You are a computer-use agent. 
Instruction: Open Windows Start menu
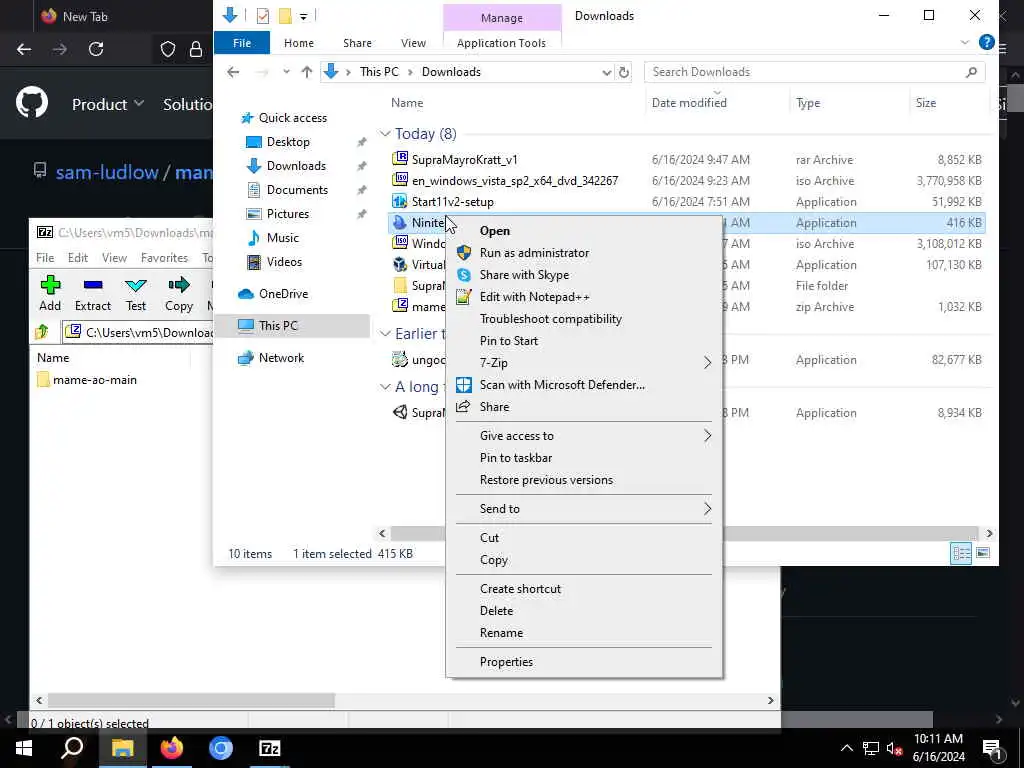pyautogui.click(x=24, y=748)
